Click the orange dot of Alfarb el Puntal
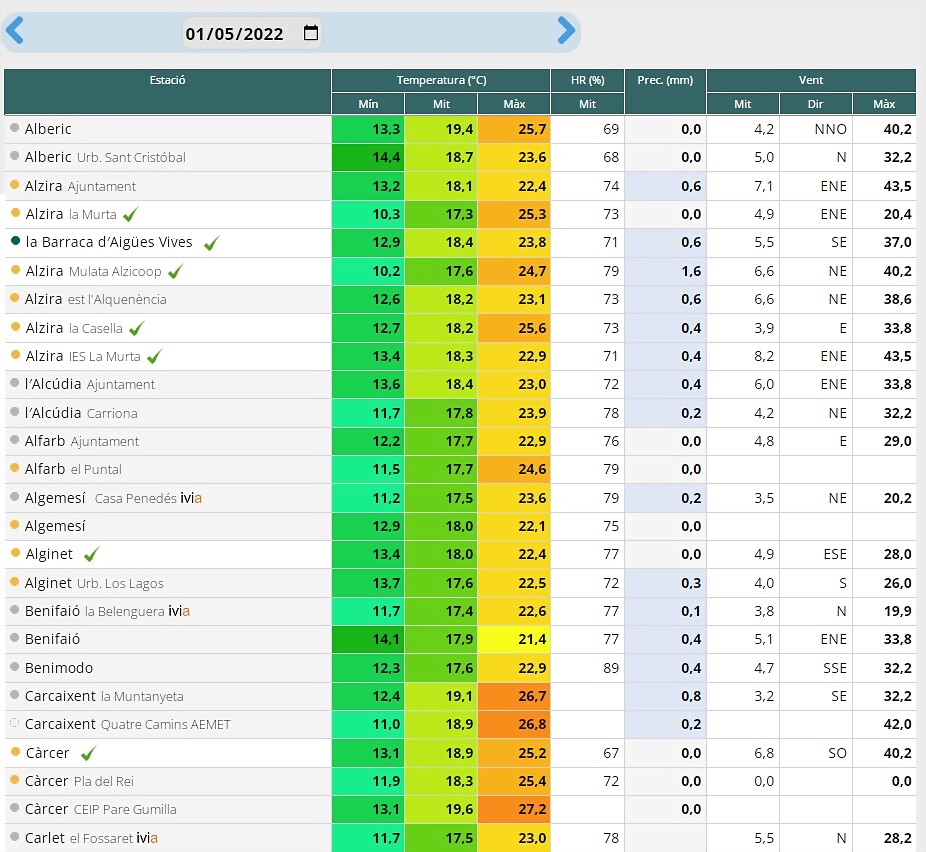926x852 pixels. (15, 468)
